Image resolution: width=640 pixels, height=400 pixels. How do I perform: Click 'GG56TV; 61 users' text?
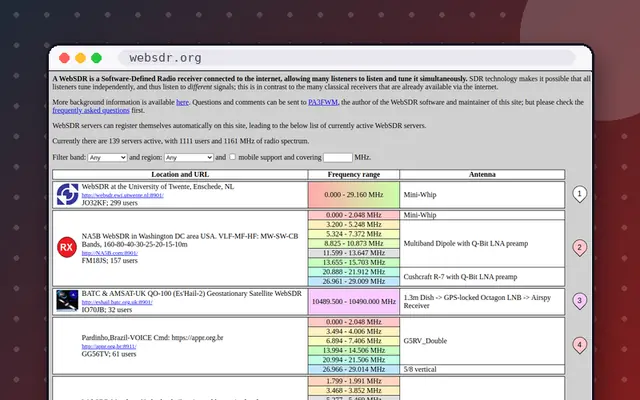click(109, 354)
